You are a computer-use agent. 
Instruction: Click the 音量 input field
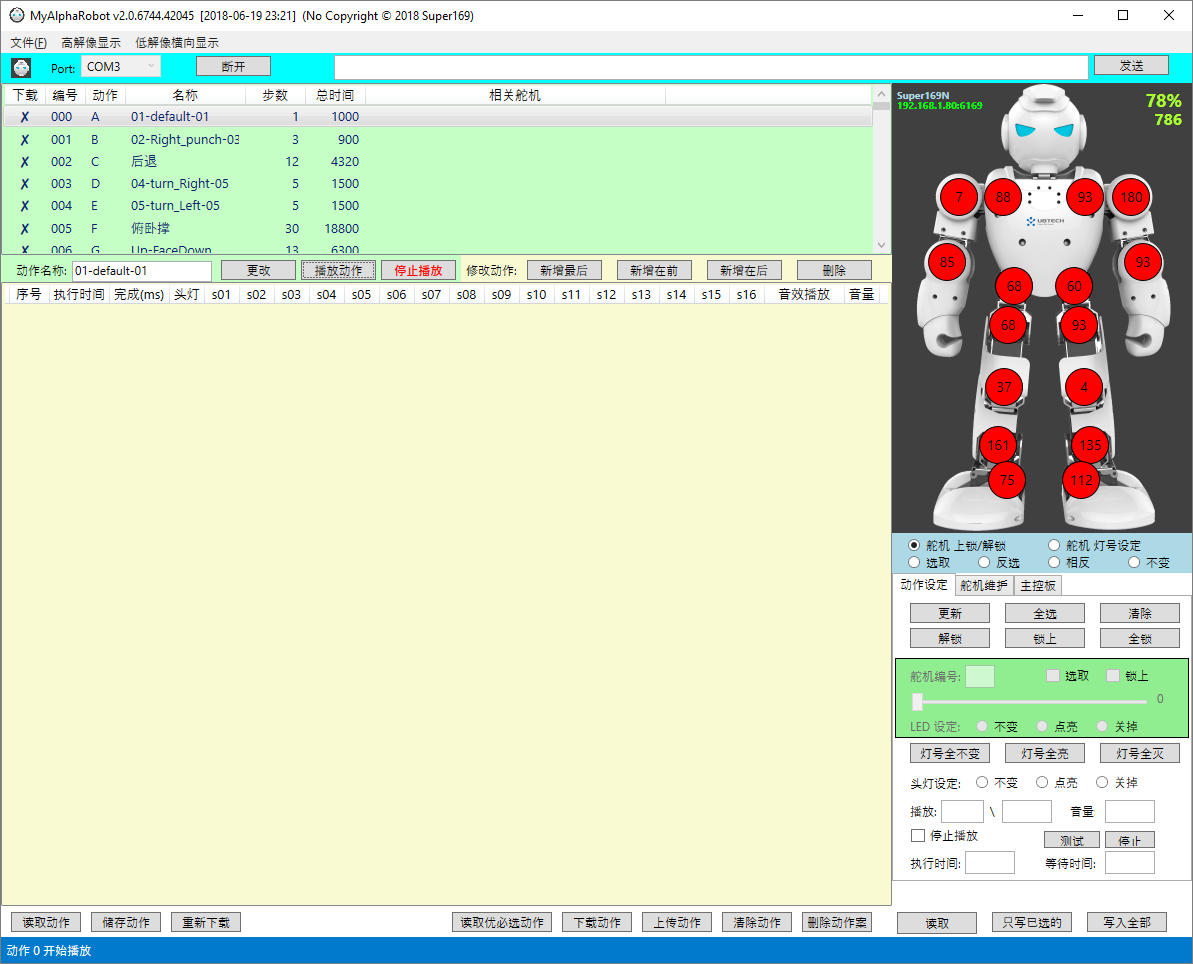point(1130,811)
